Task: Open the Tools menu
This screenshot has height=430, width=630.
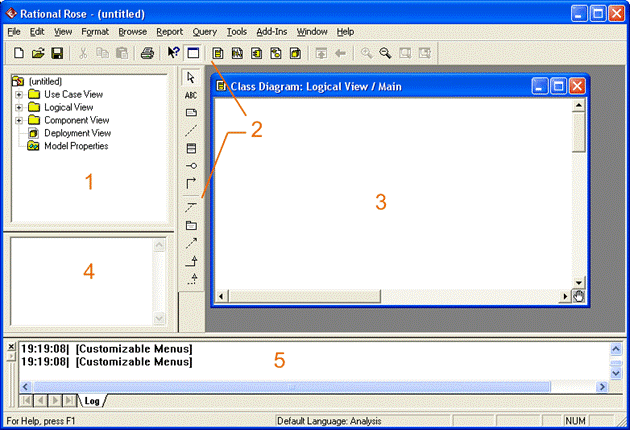Action: [x=236, y=32]
